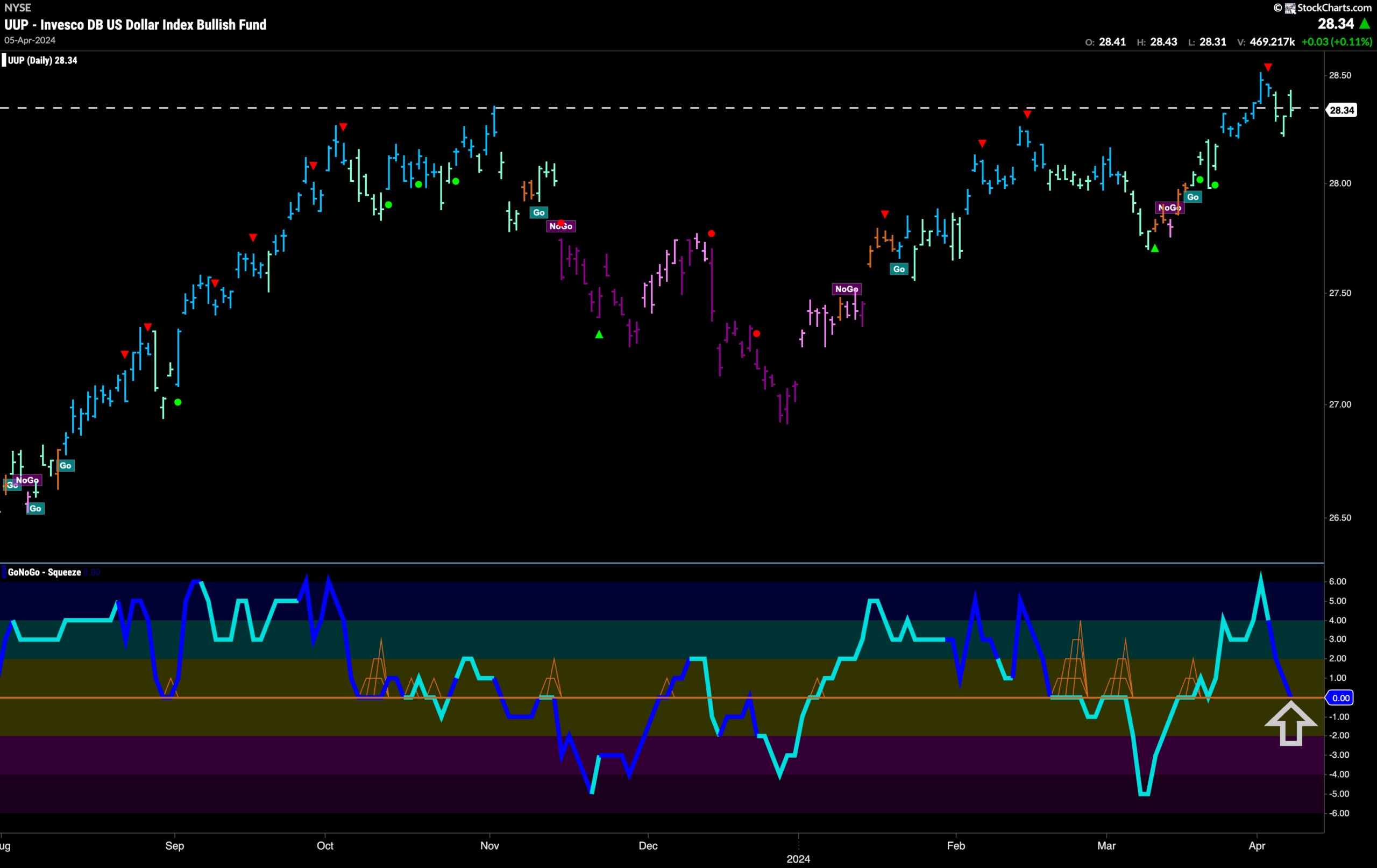Click the green triangle marker near late November

(x=599, y=335)
